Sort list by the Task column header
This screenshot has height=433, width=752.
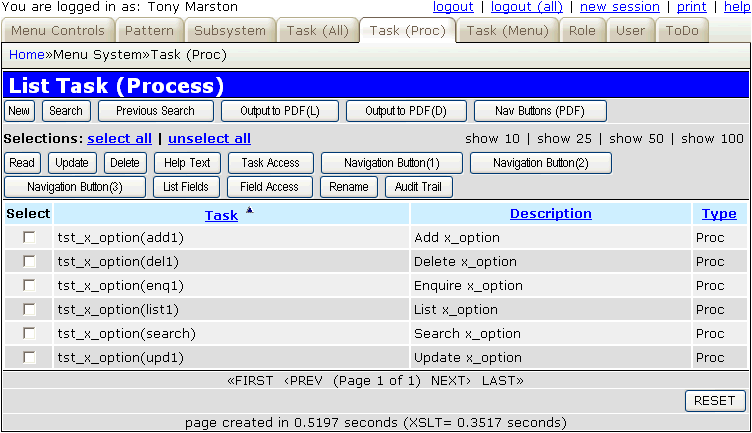pyautogui.click(x=221, y=215)
